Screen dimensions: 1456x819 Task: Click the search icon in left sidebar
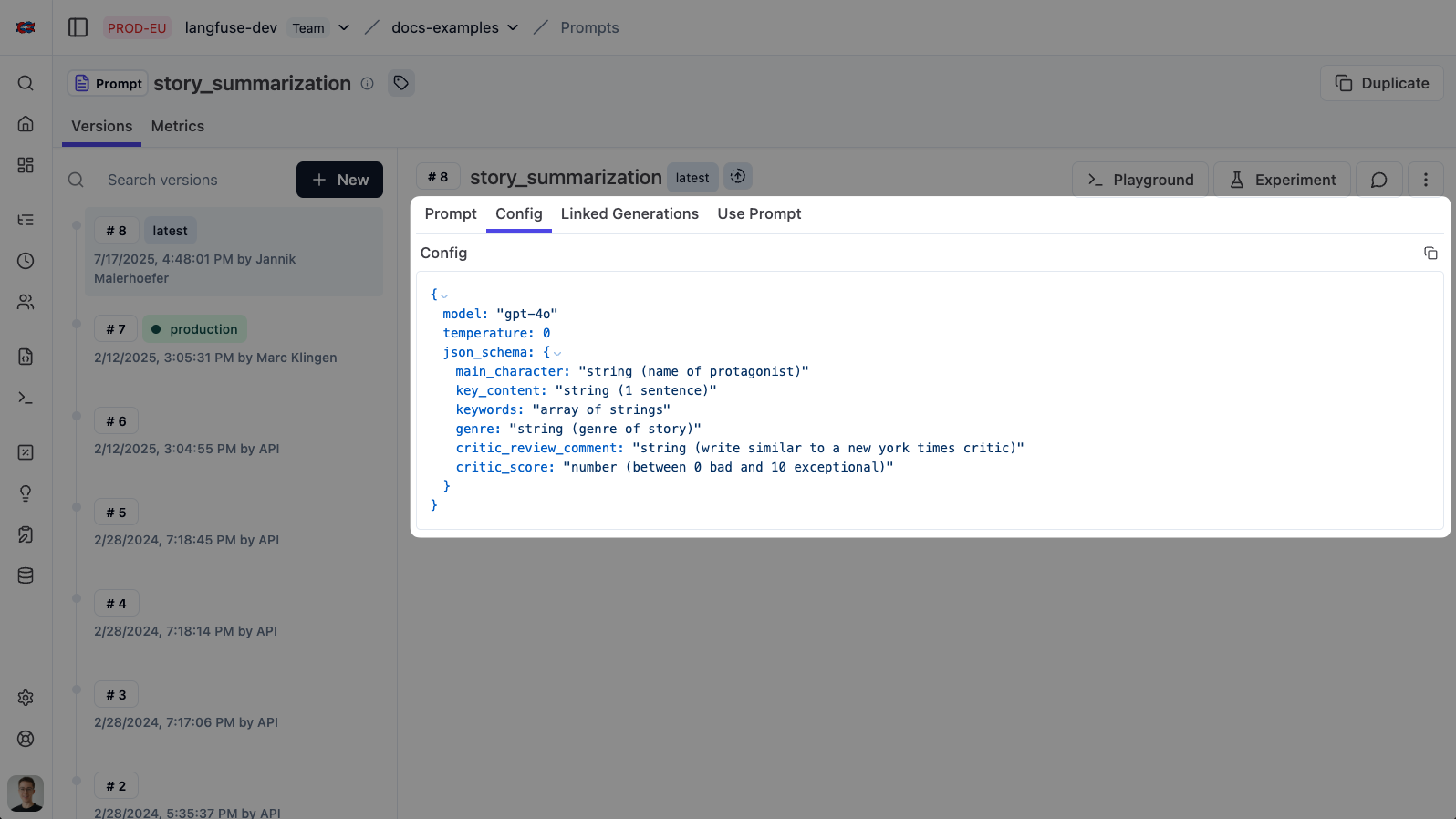[x=26, y=83]
